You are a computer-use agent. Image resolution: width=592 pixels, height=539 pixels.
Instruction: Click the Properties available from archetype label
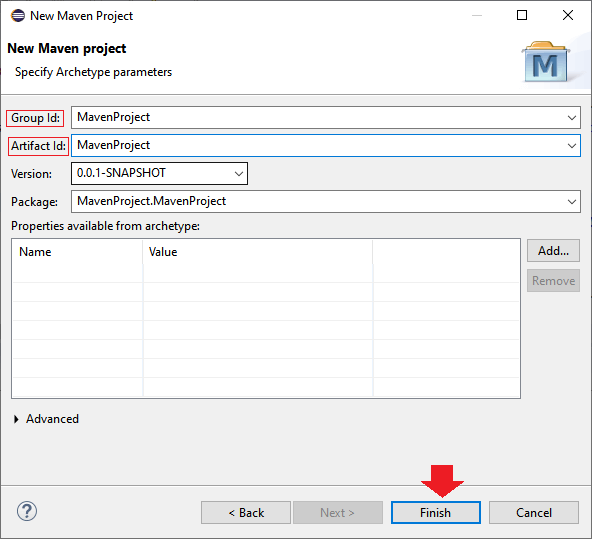pyautogui.click(x=105, y=226)
